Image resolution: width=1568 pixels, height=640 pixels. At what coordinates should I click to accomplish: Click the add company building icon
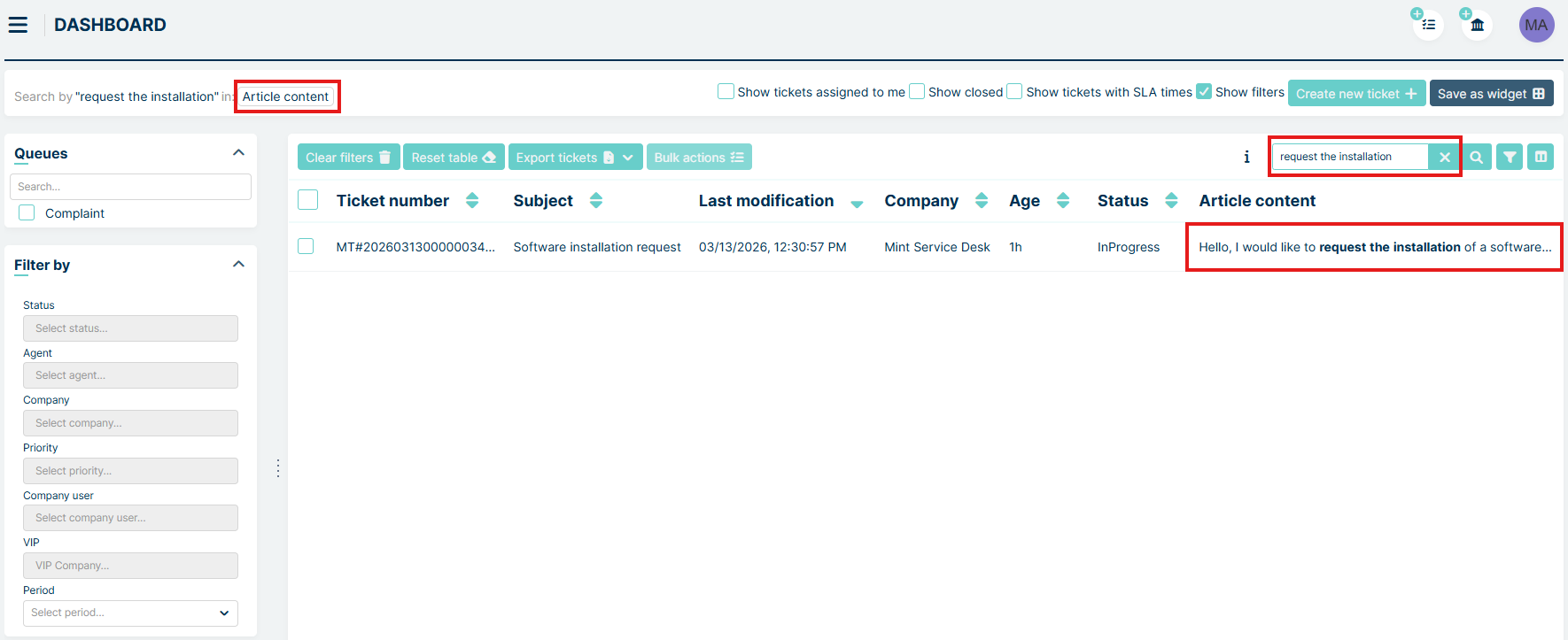click(1477, 25)
